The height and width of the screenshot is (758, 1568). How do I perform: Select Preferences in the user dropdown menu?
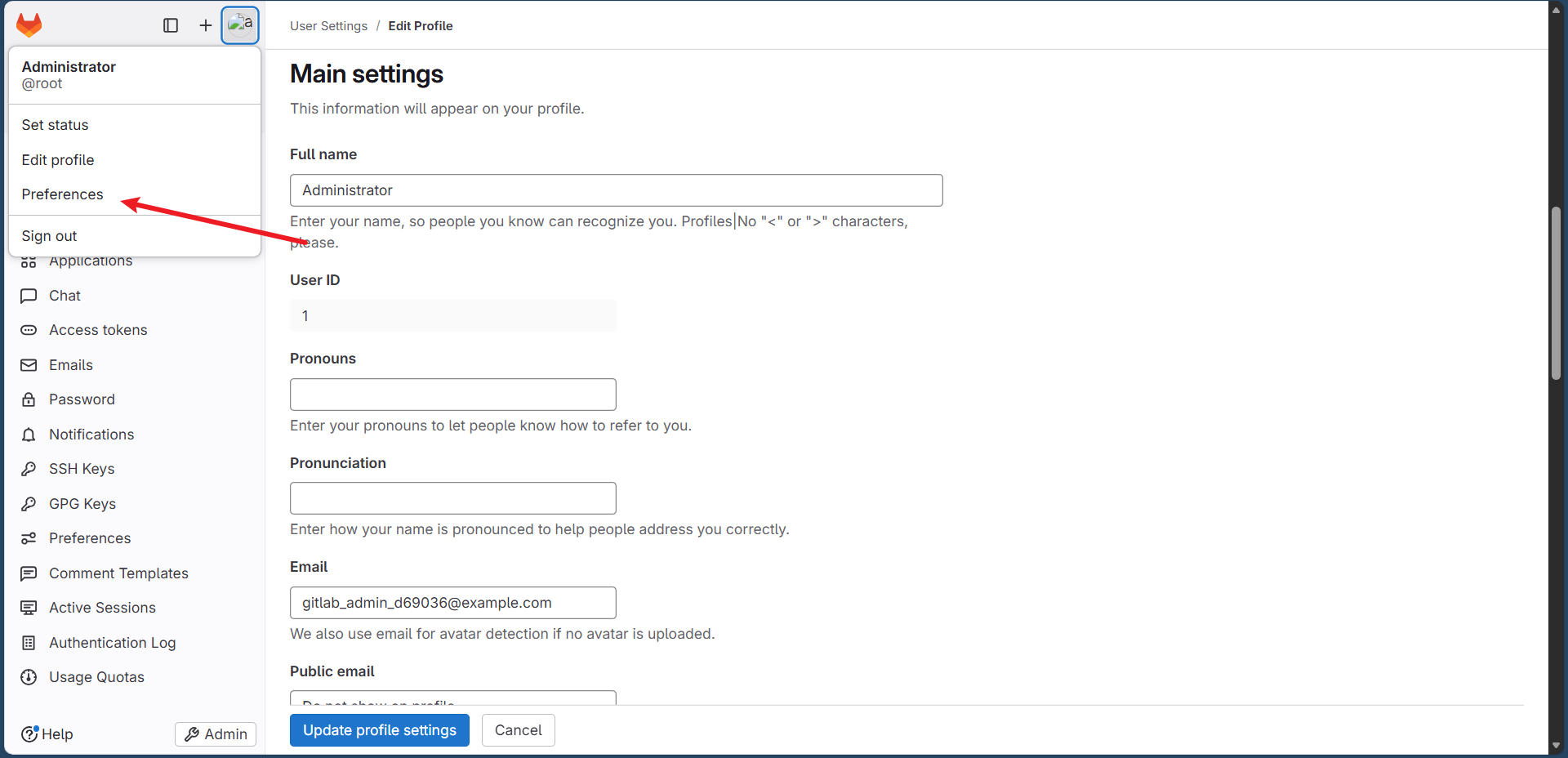(63, 194)
